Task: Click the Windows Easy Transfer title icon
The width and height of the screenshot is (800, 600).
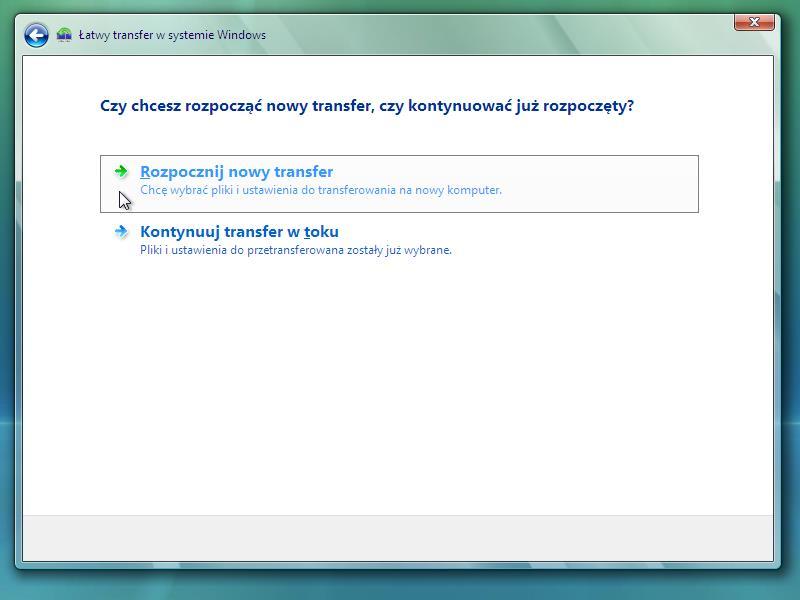Action: 64,35
